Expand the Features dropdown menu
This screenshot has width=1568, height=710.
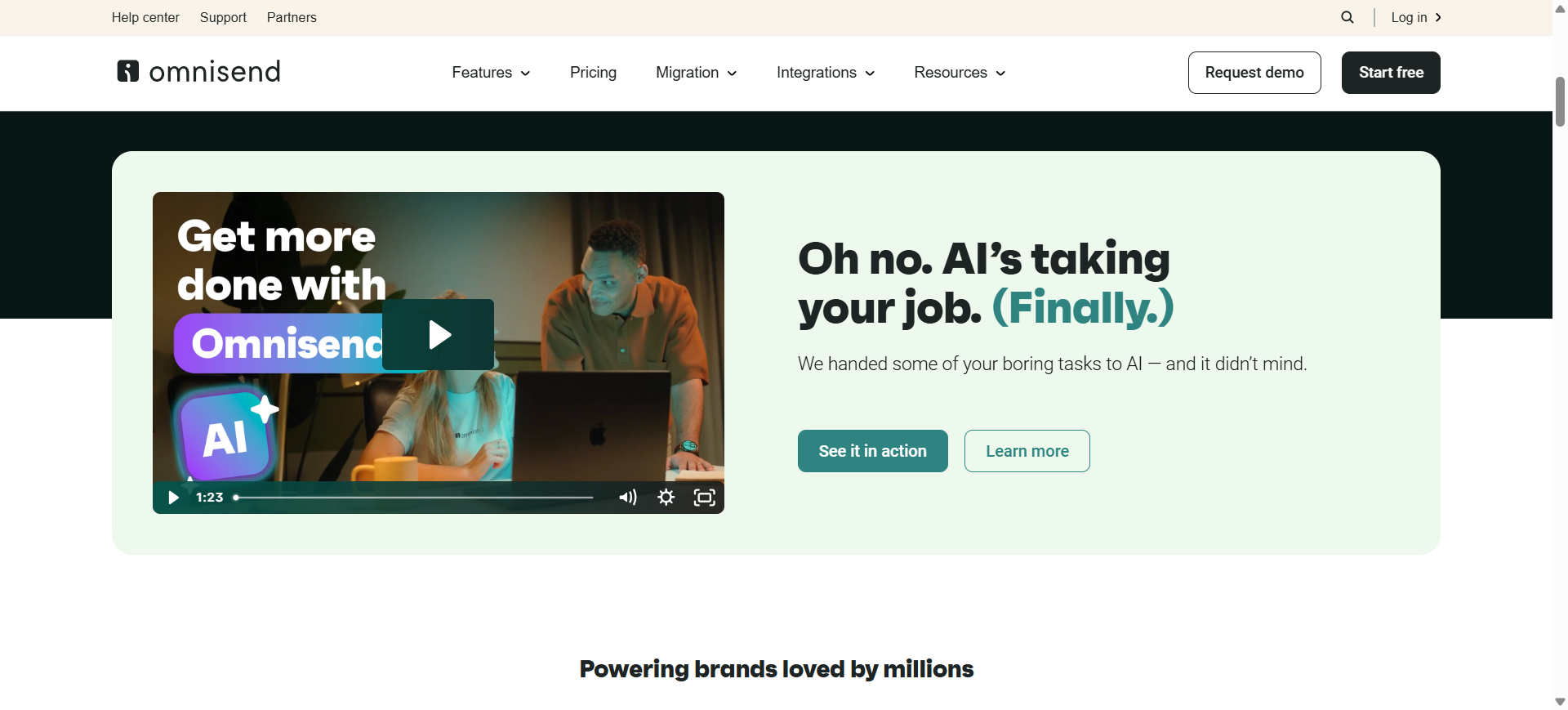491,73
